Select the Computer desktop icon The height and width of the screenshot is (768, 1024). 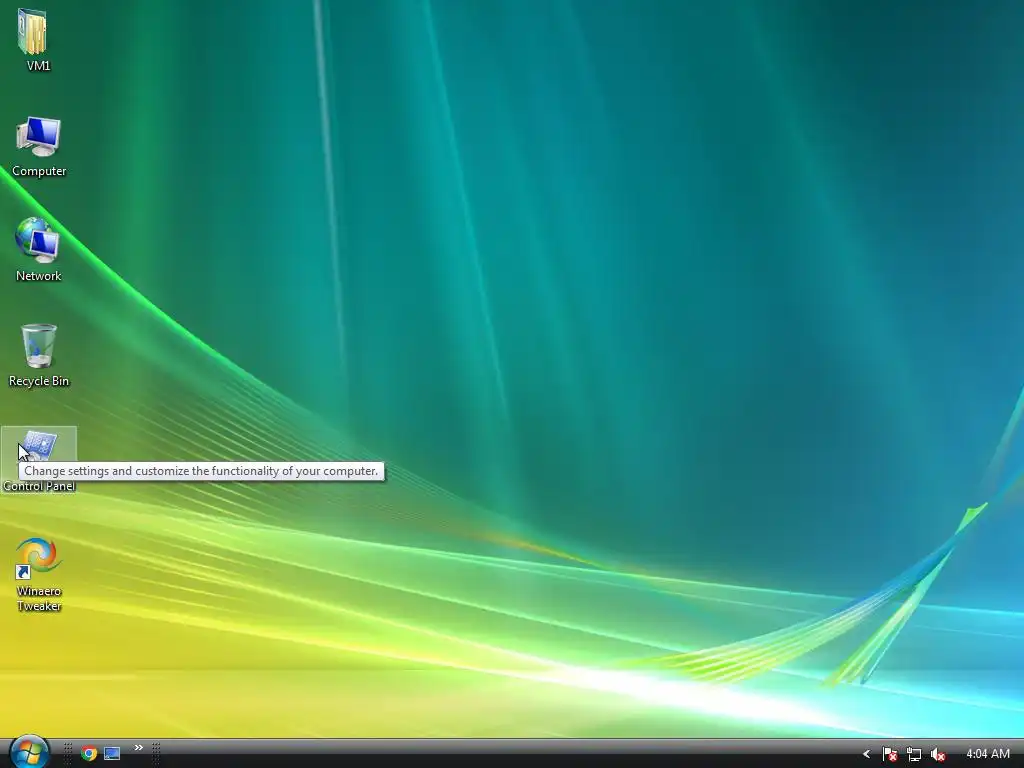tap(39, 136)
